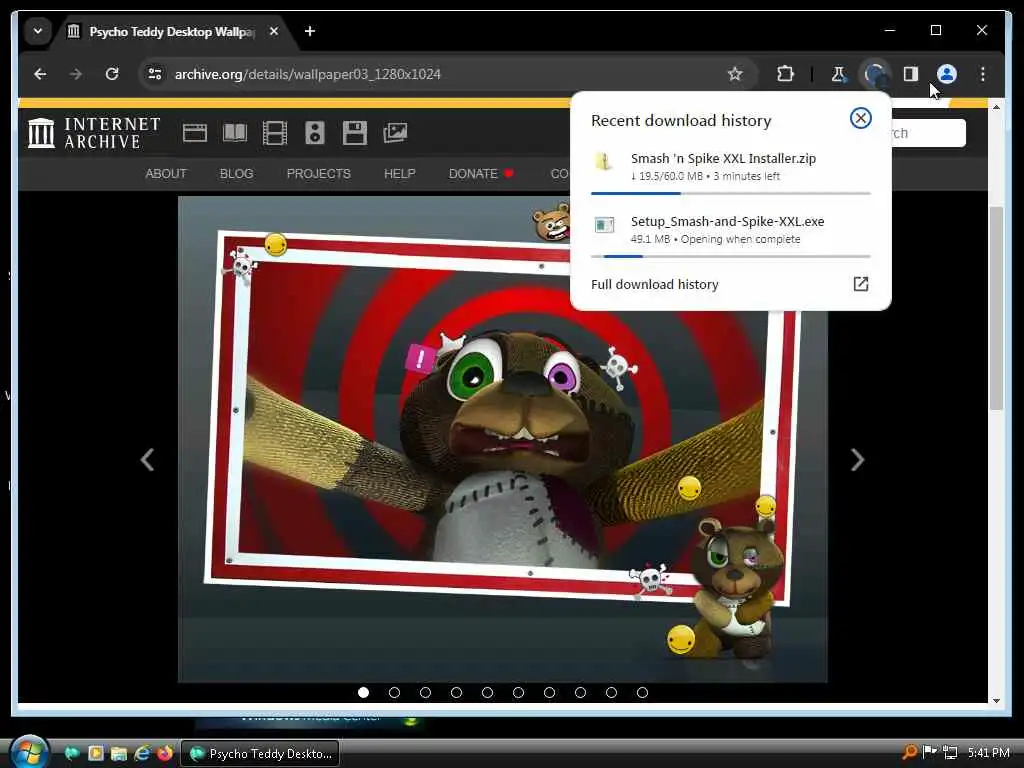Select the seventh carousel dot
Viewport: 1024px width, 768px height.
point(549,692)
